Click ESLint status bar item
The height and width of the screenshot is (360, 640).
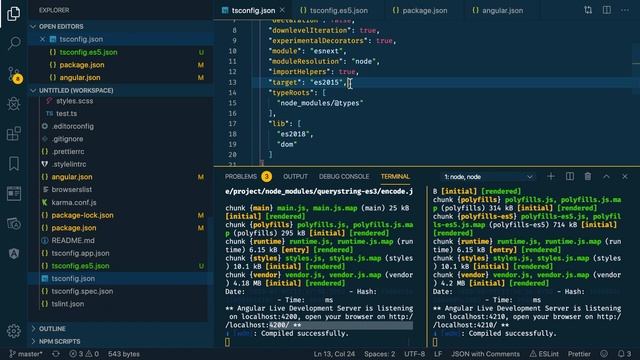click(x=544, y=354)
